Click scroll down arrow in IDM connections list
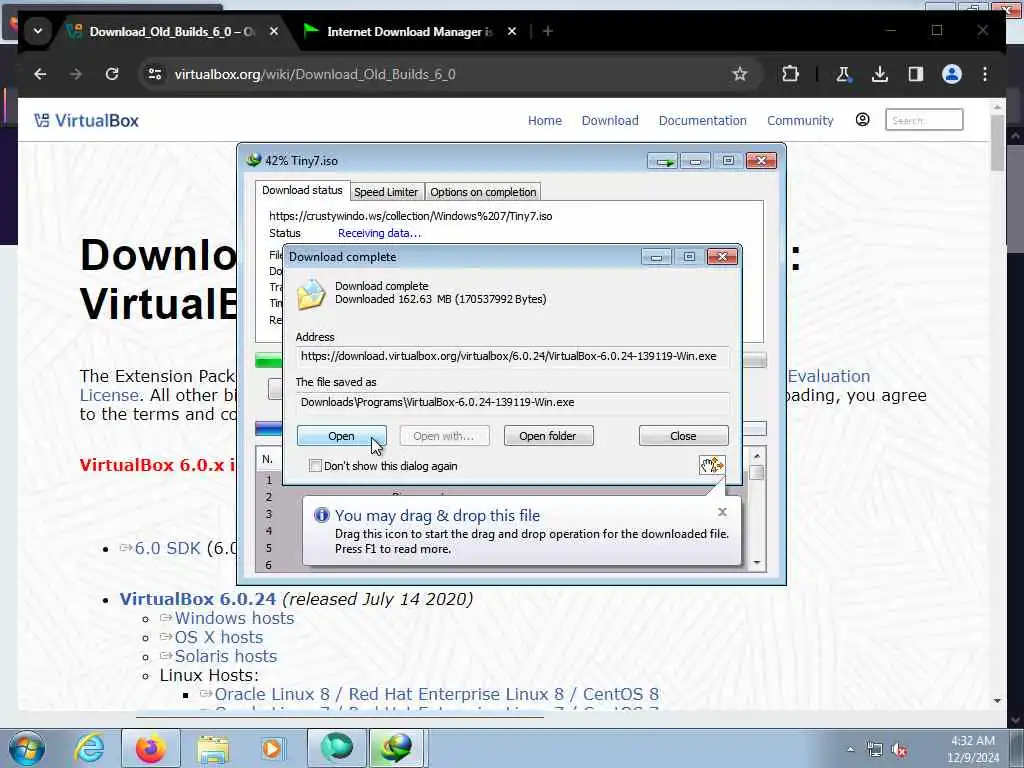Image resolution: width=1024 pixels, height=768 pixels. [757, 563]
